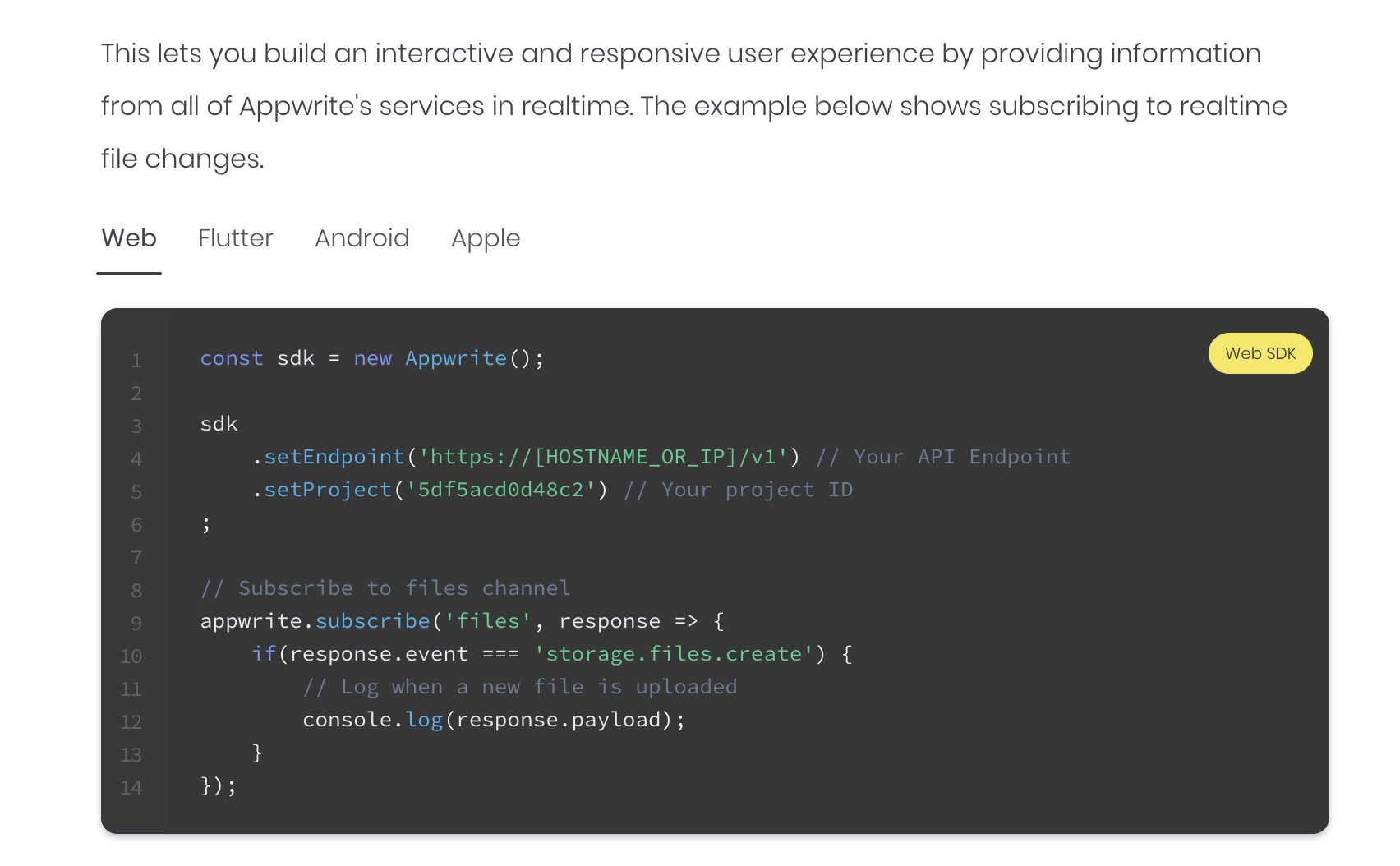Click the 'file changes.' paragraph text
The image size is (1400, 866).
tap(182, 159)
